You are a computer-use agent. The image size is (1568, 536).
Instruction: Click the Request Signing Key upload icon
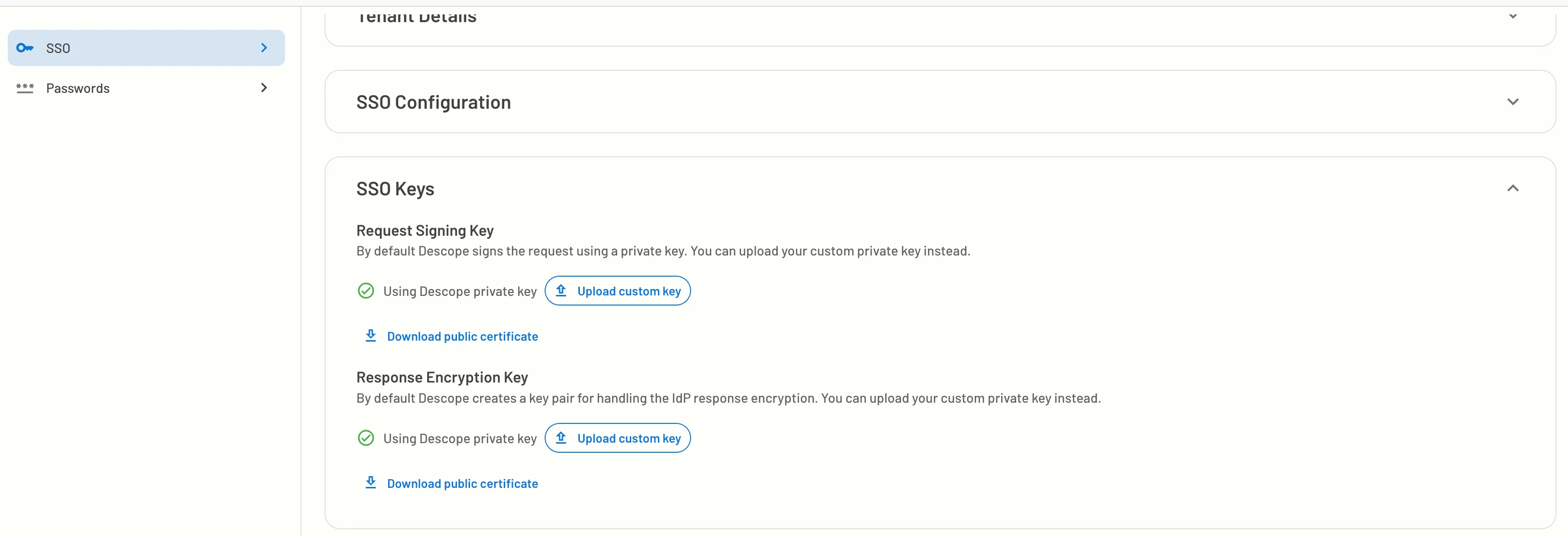click(x=561, y=290)
